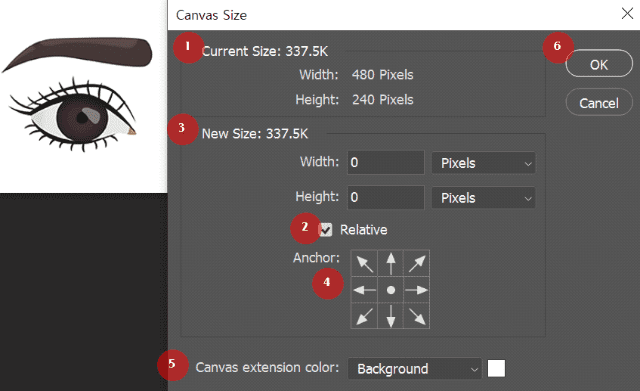Screen dimensions: 640x391
Task: Close the Canvas Size dialog window
Action: (x=627, y=13)
